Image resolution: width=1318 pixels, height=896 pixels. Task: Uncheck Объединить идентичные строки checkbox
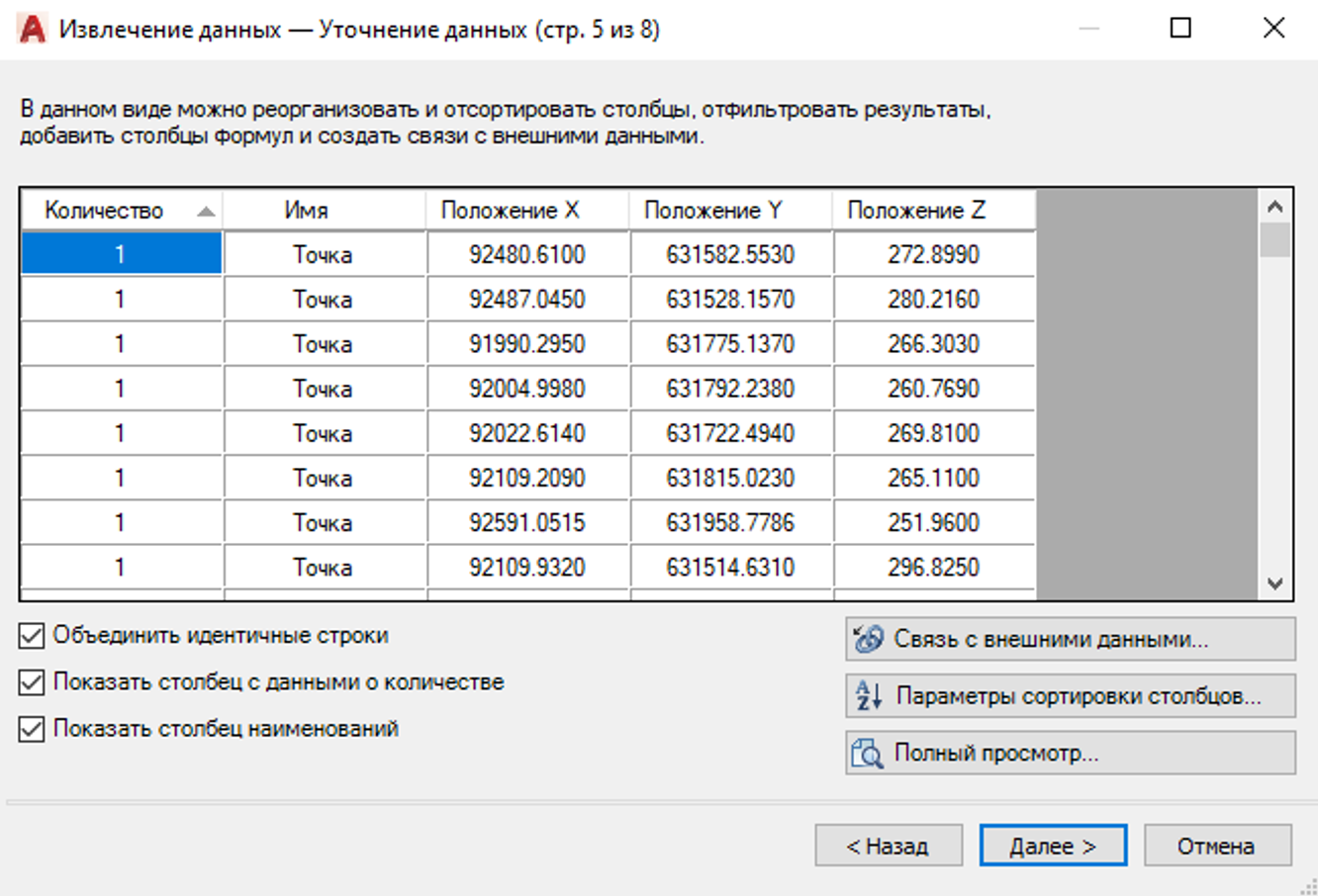[x=32, y=636]
